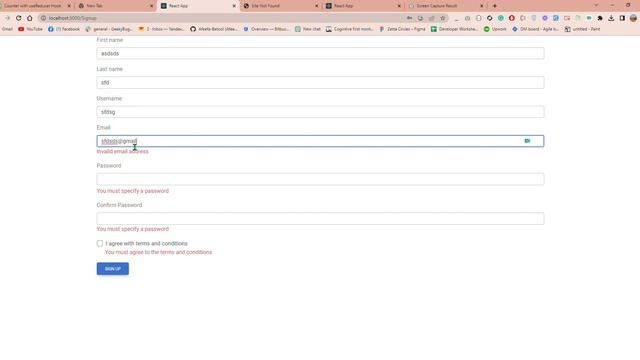Bookmark this page with the star icon
This screenshot has height=360, width=640.
442,18
